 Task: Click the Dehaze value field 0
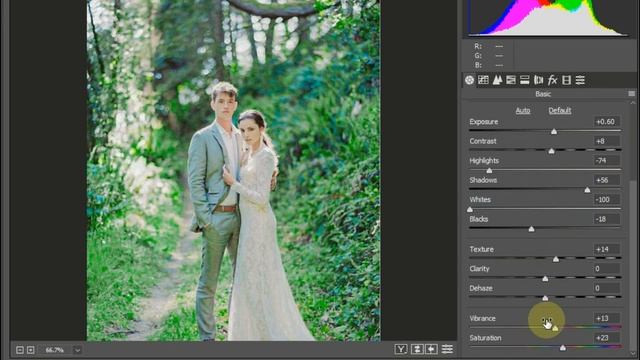click(607, 288)
